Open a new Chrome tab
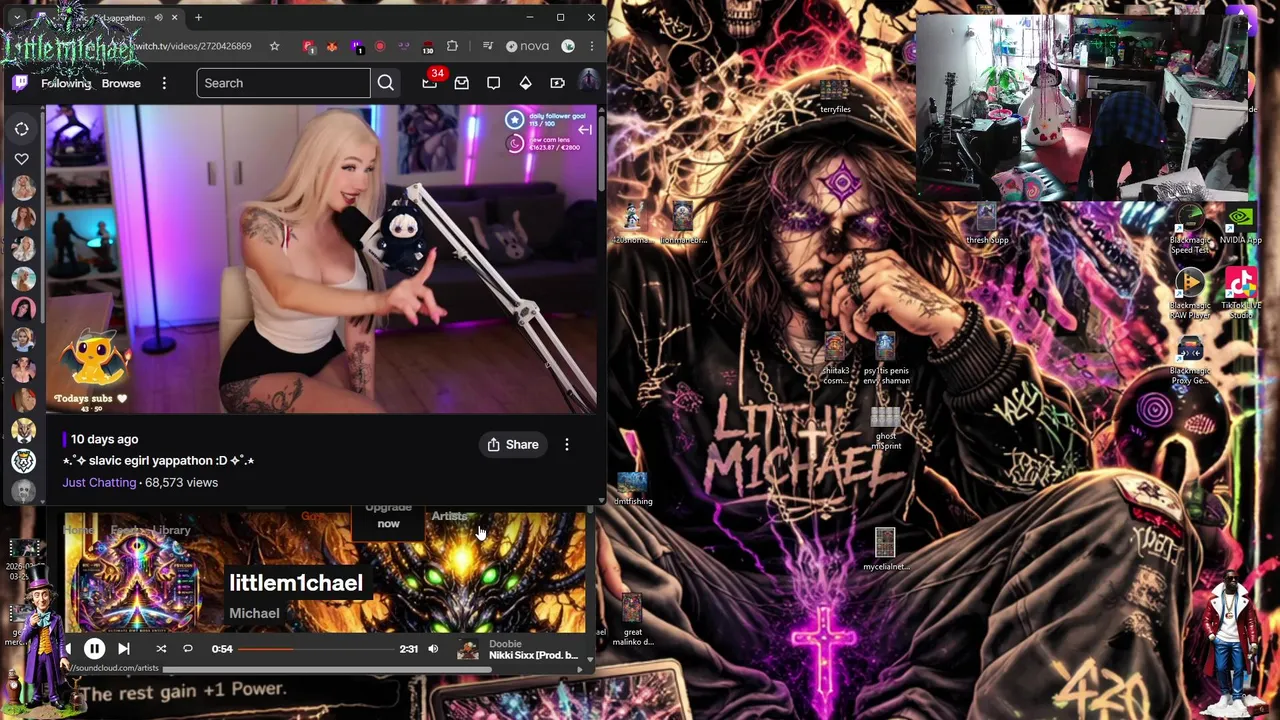This screenshot has width=1280, height=720. pyautogui.click(x=198, y=17)
